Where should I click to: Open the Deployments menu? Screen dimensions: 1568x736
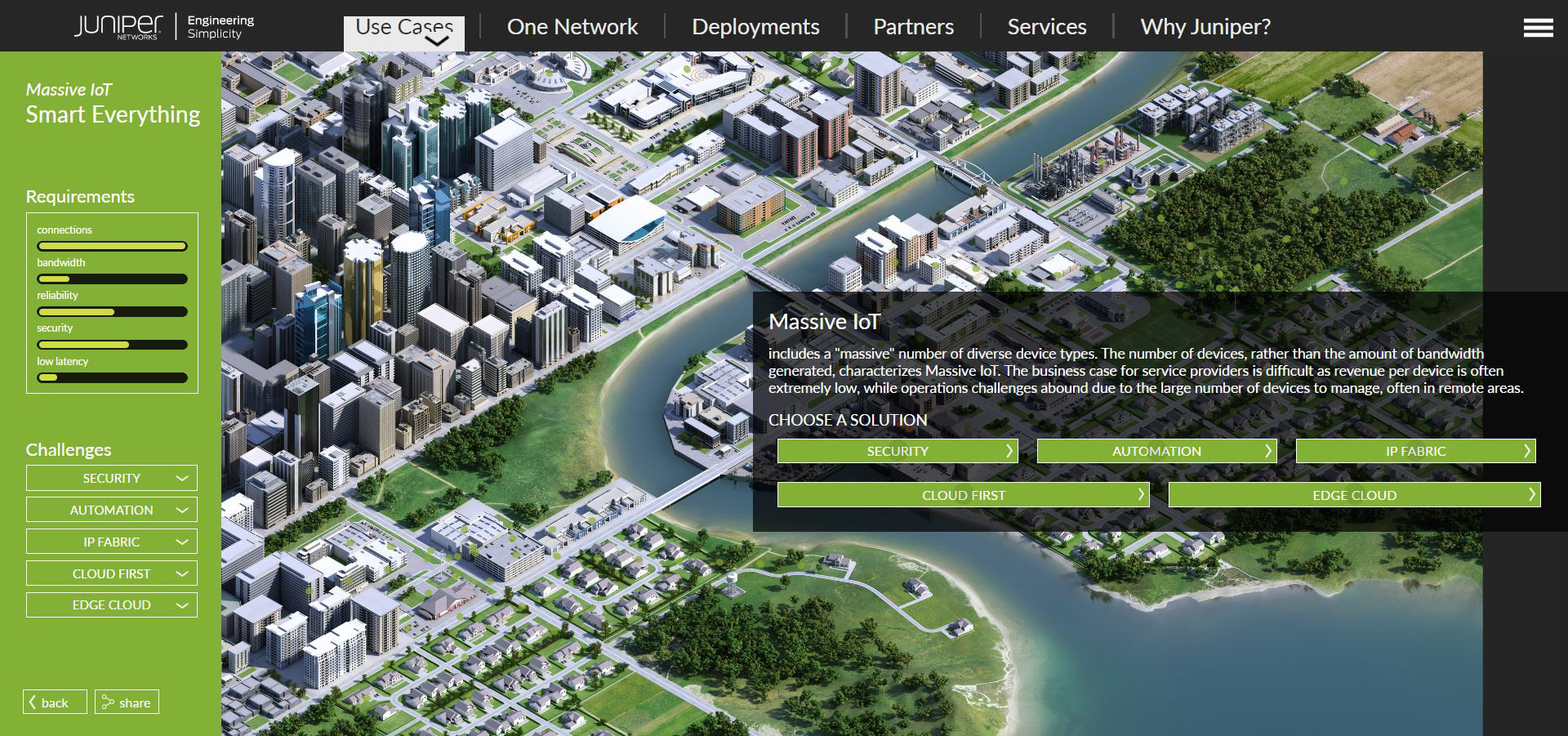pyautogui.click(x=755, y=26)
